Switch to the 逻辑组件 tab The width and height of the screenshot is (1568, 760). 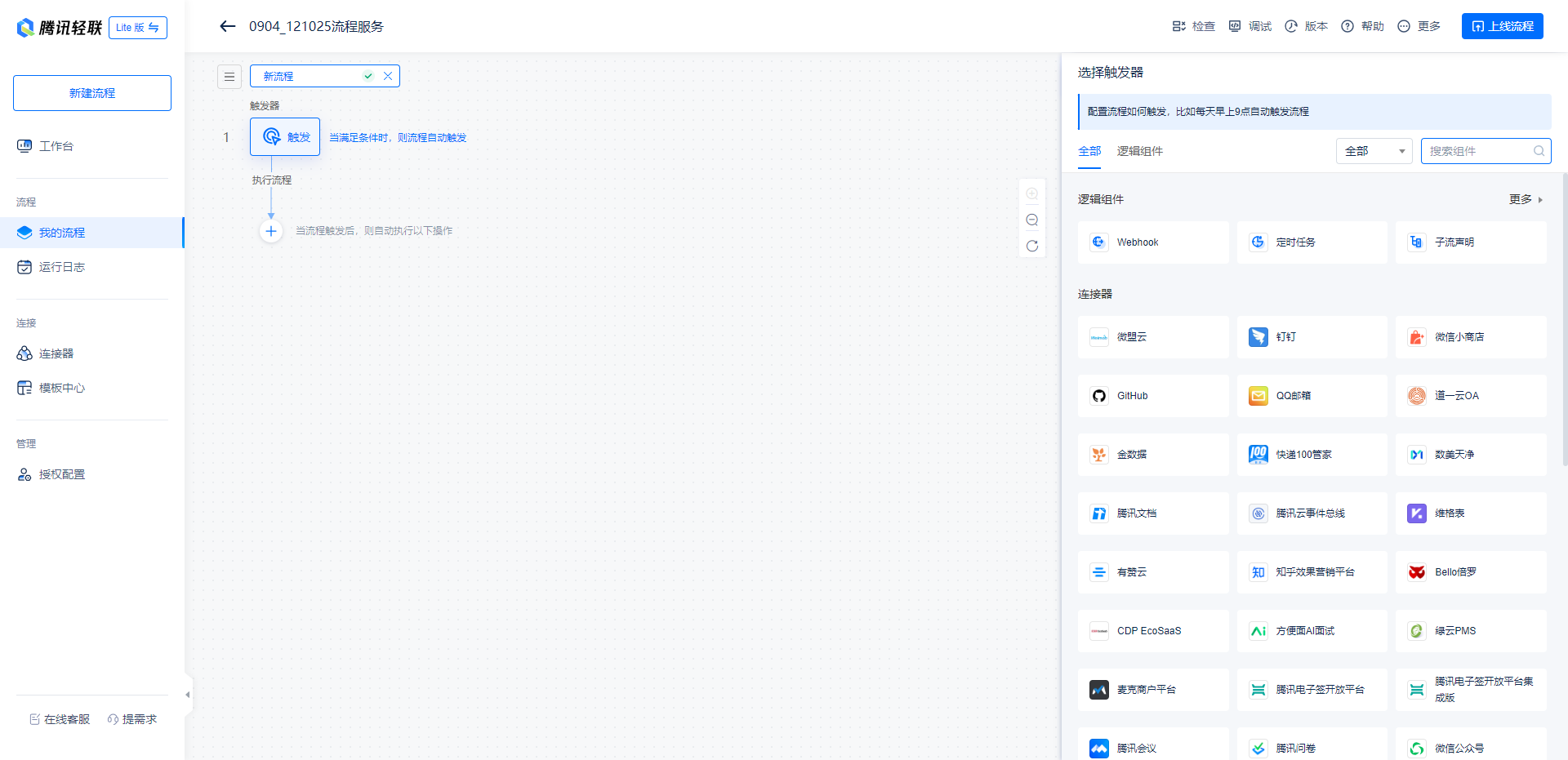pyautogui.click(x=1140, y=151)
